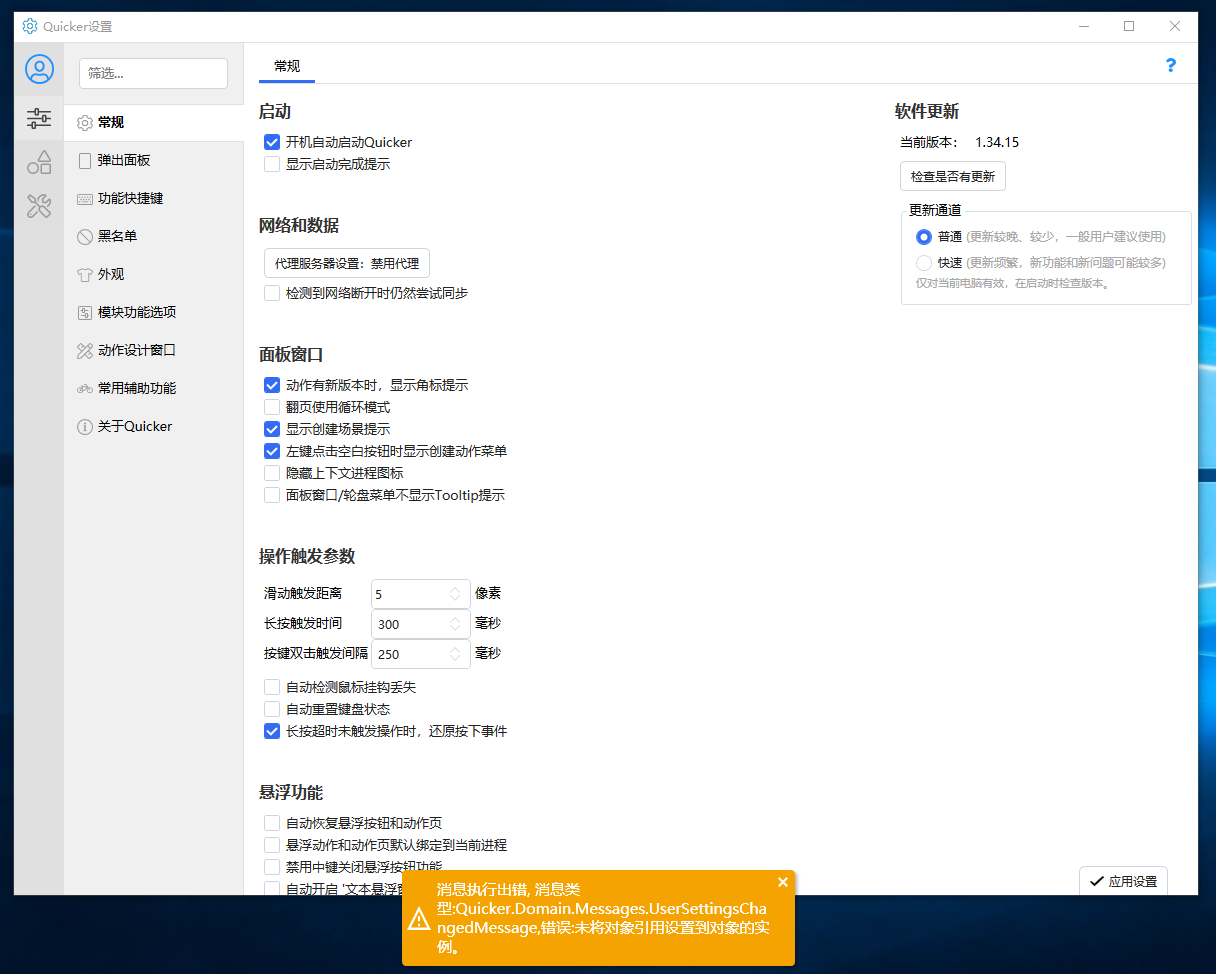Open the shapes icon in left sidebar
This screenshot has width=1216, height=974.
coord(39,162)
